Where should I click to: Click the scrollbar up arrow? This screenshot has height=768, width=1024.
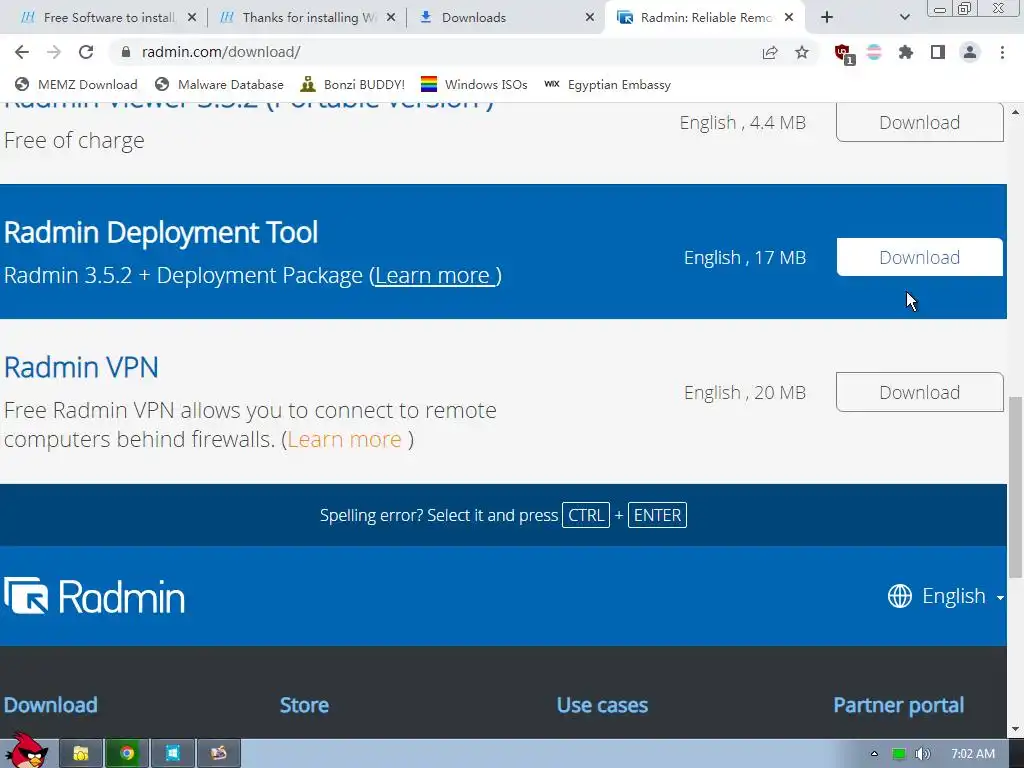pos(1016,112)
